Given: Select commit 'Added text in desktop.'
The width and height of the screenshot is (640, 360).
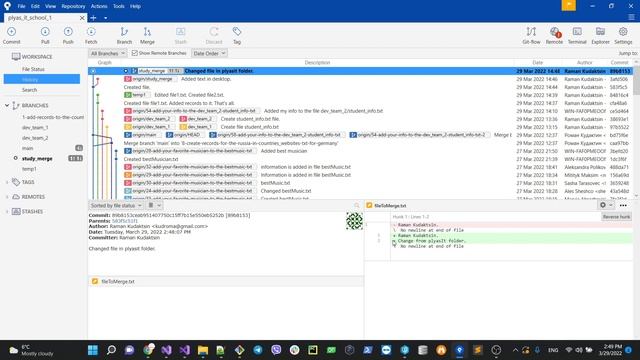Looking at the screenshot, I should coord(206,79).
